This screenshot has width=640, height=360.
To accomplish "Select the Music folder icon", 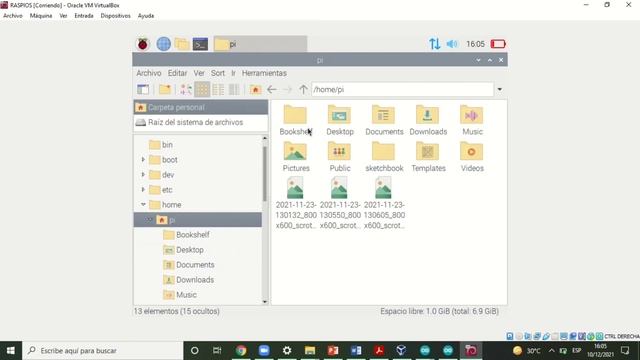I will (471, 115).
